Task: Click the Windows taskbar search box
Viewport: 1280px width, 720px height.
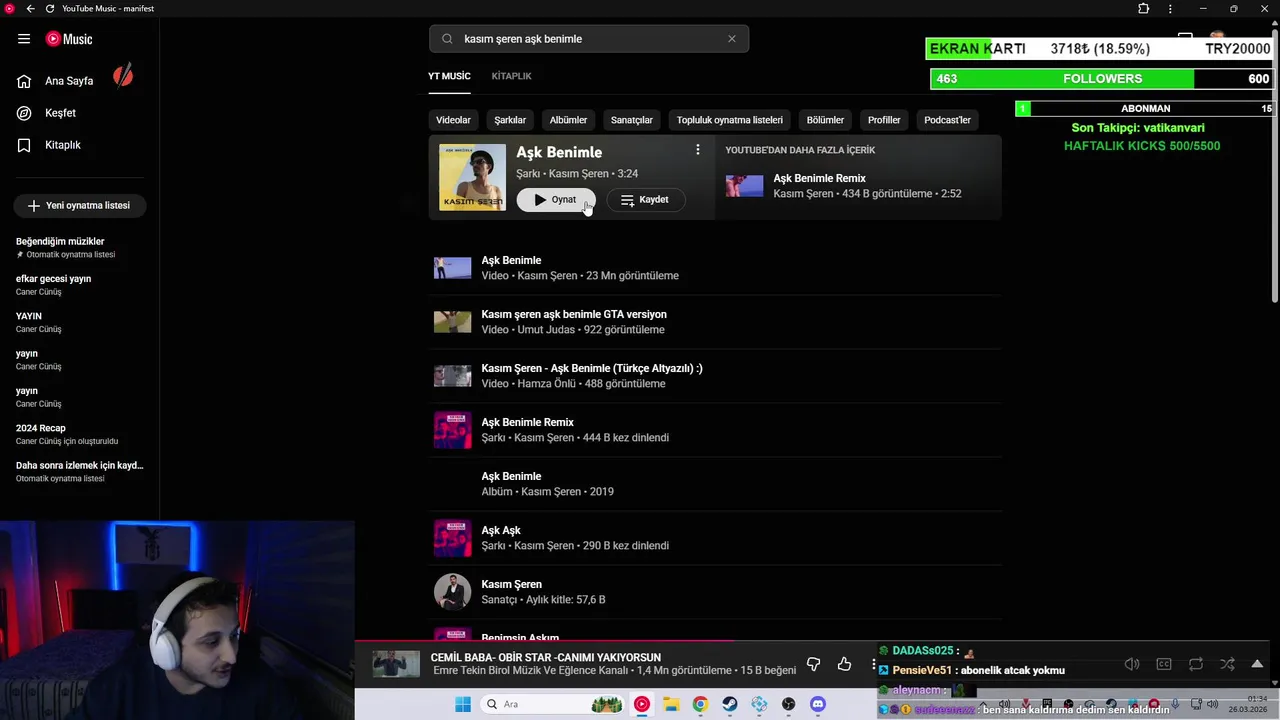Action: pos(550,704)
